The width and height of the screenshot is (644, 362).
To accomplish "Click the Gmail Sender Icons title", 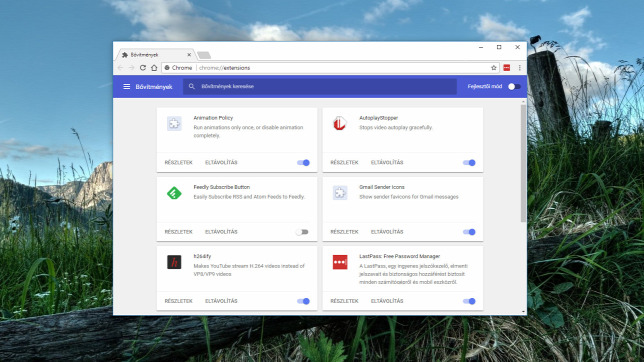I will tap(382, 187).
